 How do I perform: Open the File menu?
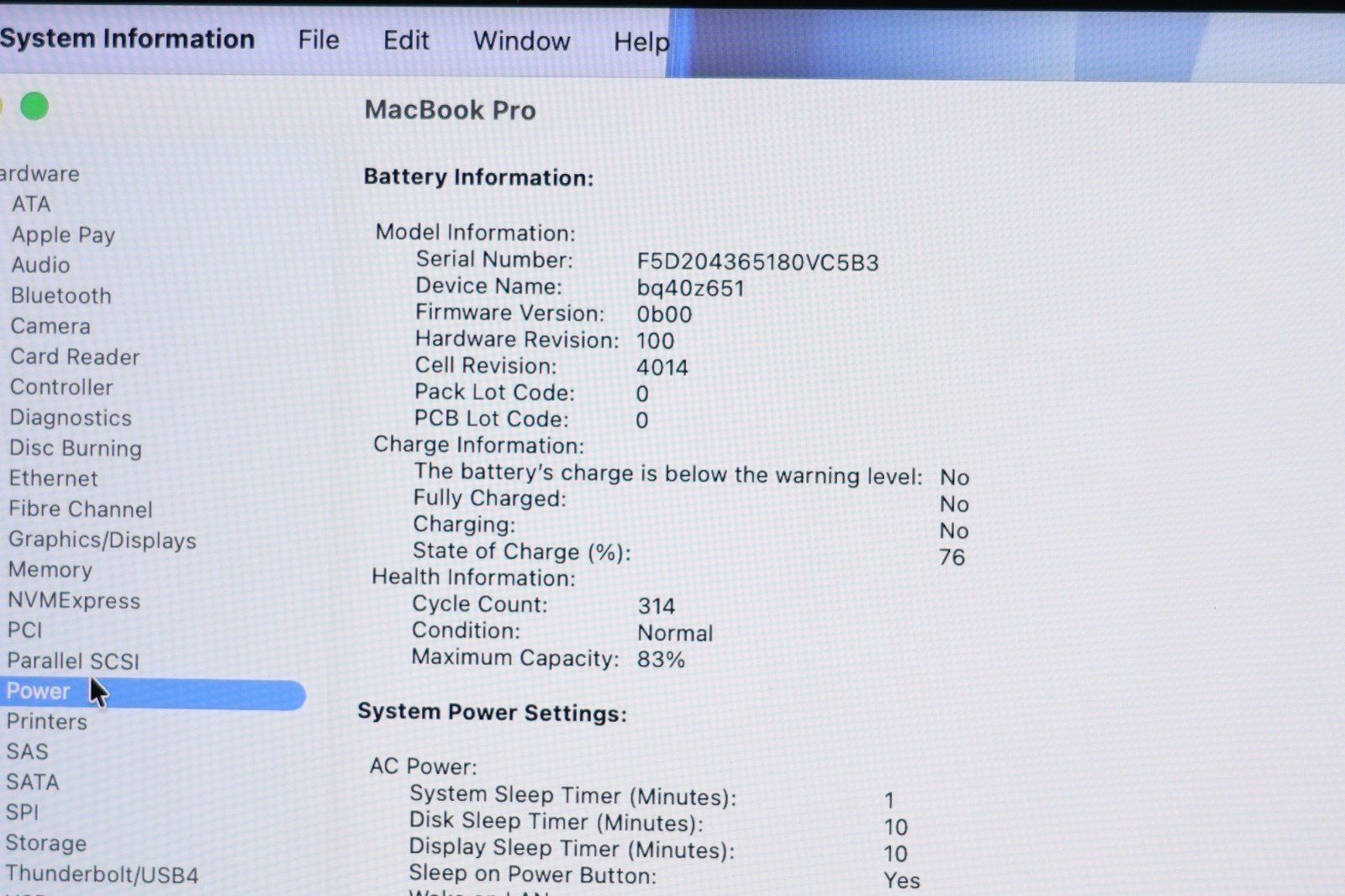(x=319, y=40)
